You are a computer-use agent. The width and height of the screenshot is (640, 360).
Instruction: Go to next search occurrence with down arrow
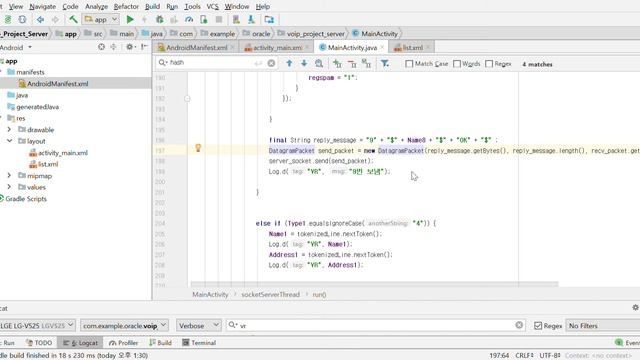[304, 63]
